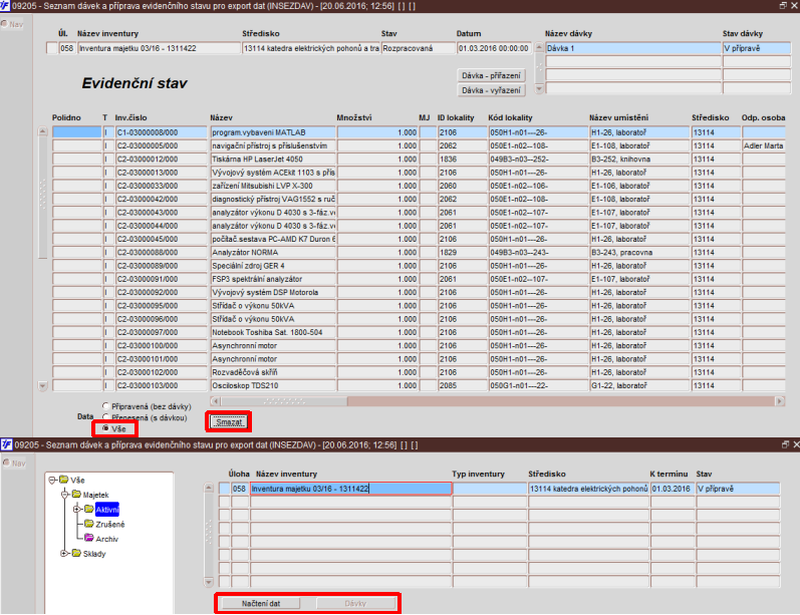
Task: Expand the Sklady tree node
Action: [64, 553]
